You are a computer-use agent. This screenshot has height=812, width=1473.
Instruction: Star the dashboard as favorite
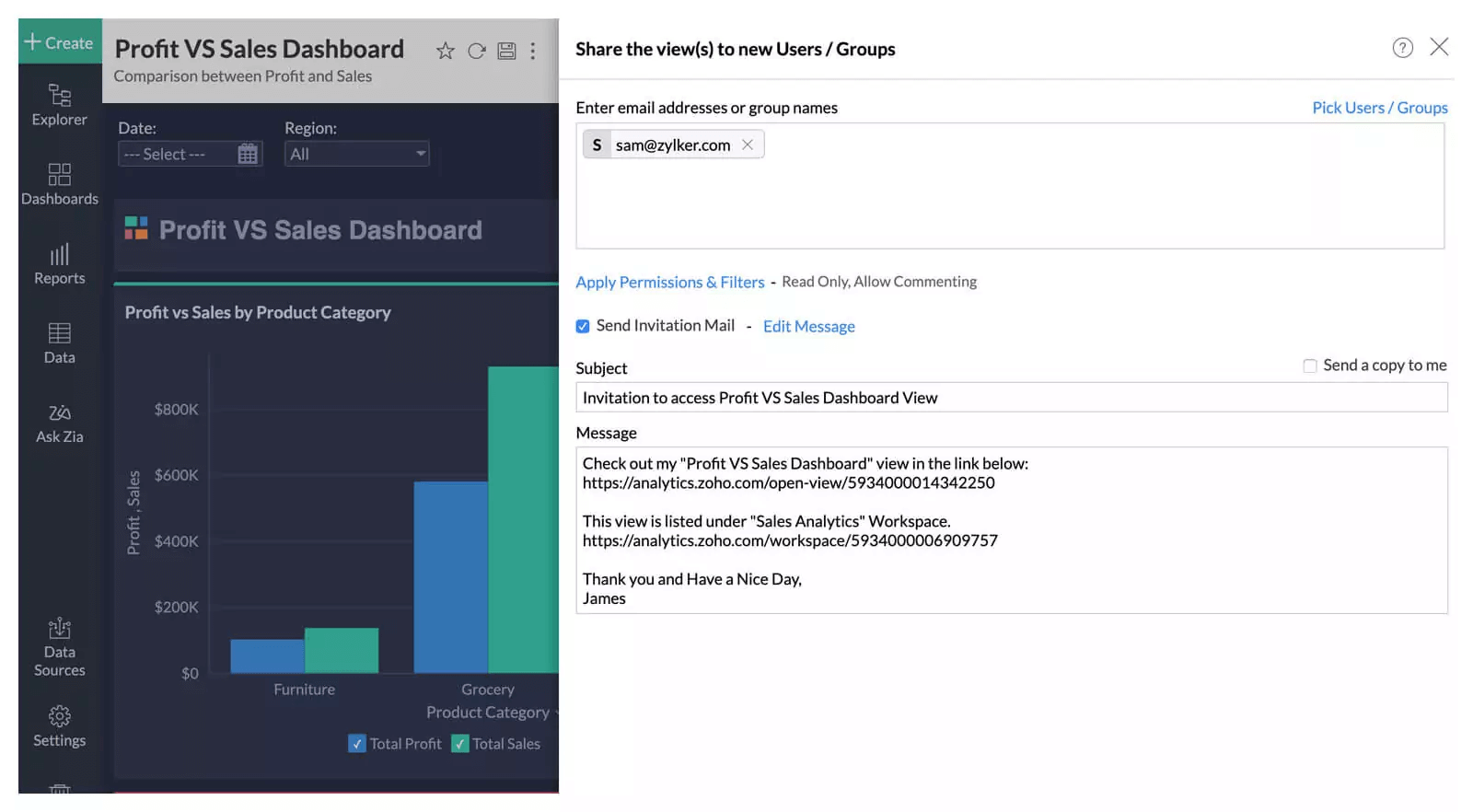point(446,52)
